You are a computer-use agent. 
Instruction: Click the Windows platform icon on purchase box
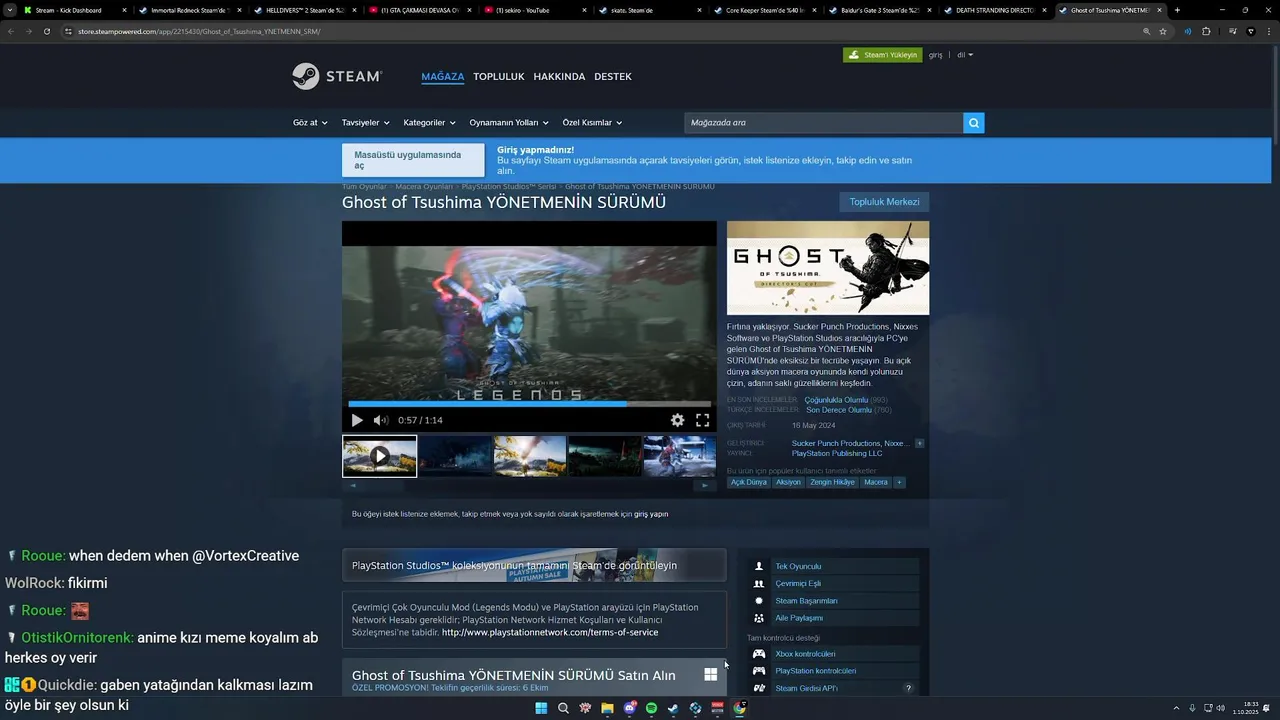click(710, 675)
